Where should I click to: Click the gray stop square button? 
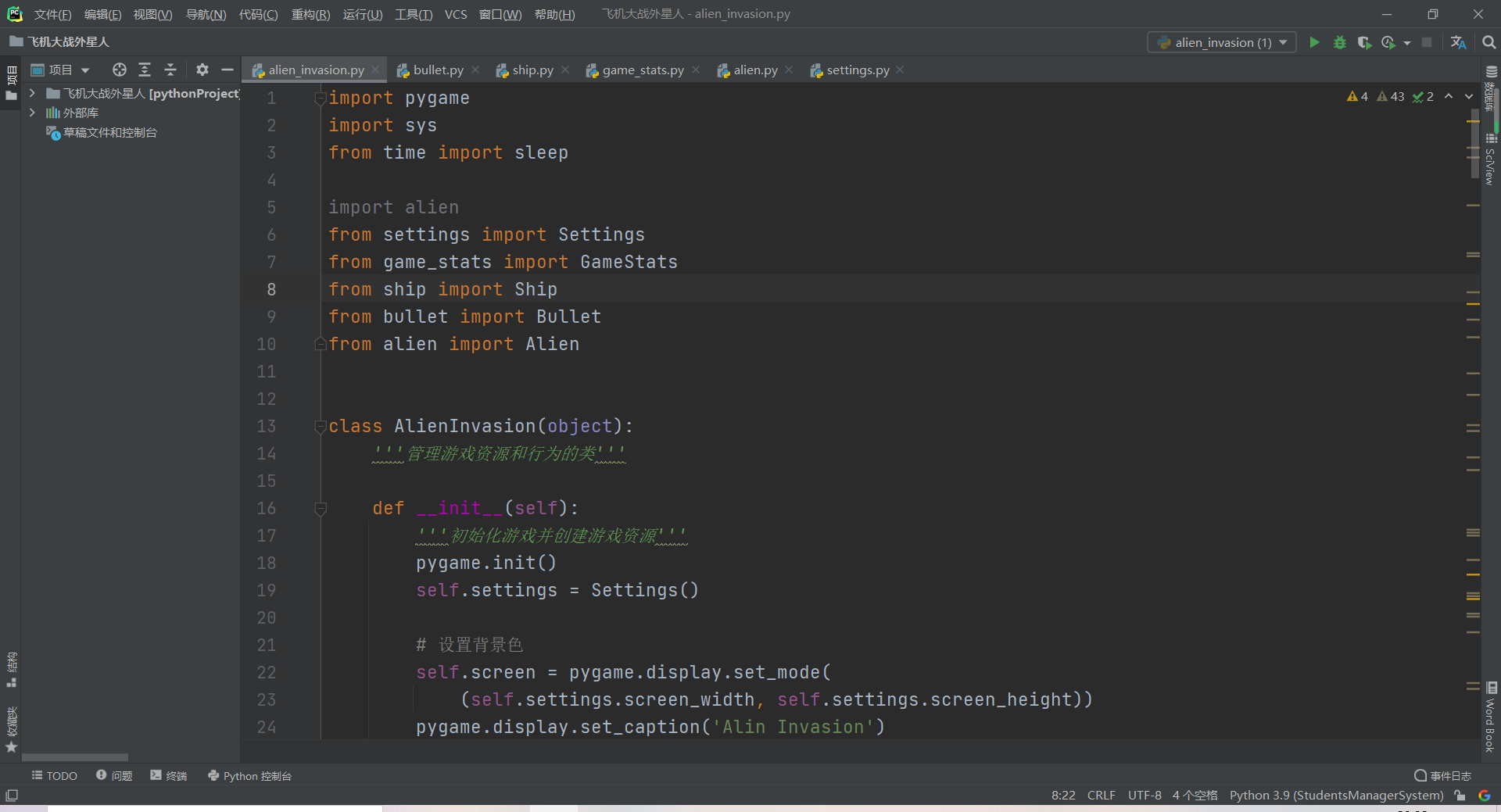[x=1427, y=42]
